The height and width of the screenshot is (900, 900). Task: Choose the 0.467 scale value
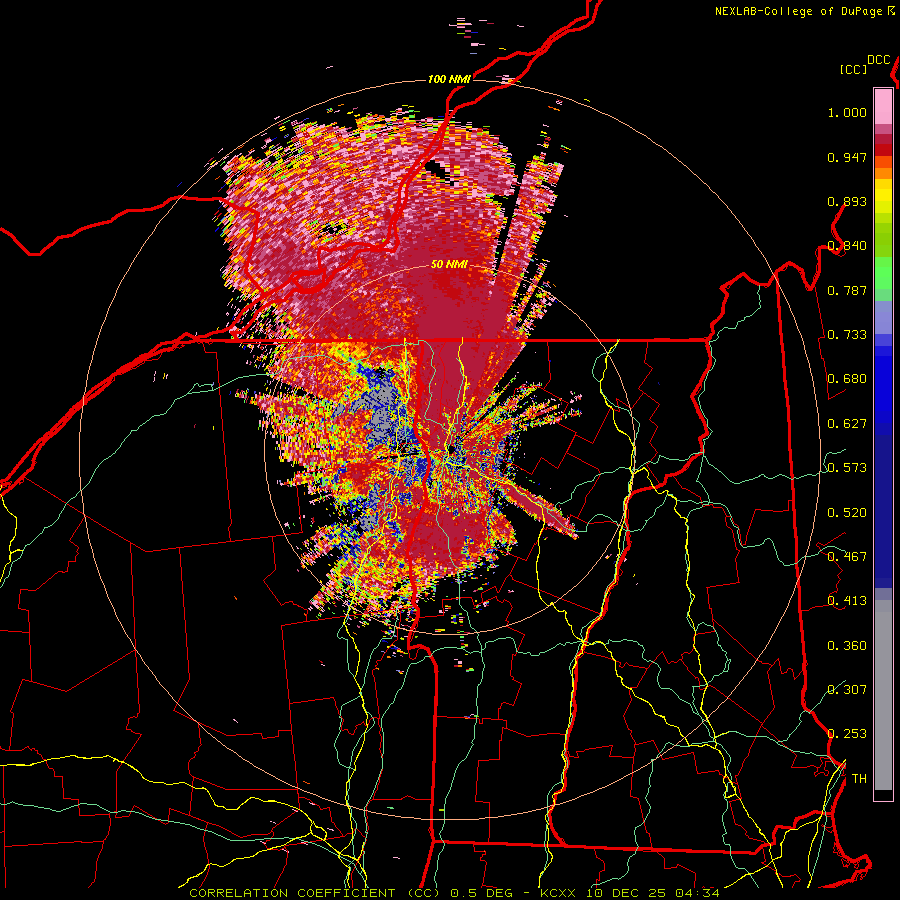coord(847,557)
